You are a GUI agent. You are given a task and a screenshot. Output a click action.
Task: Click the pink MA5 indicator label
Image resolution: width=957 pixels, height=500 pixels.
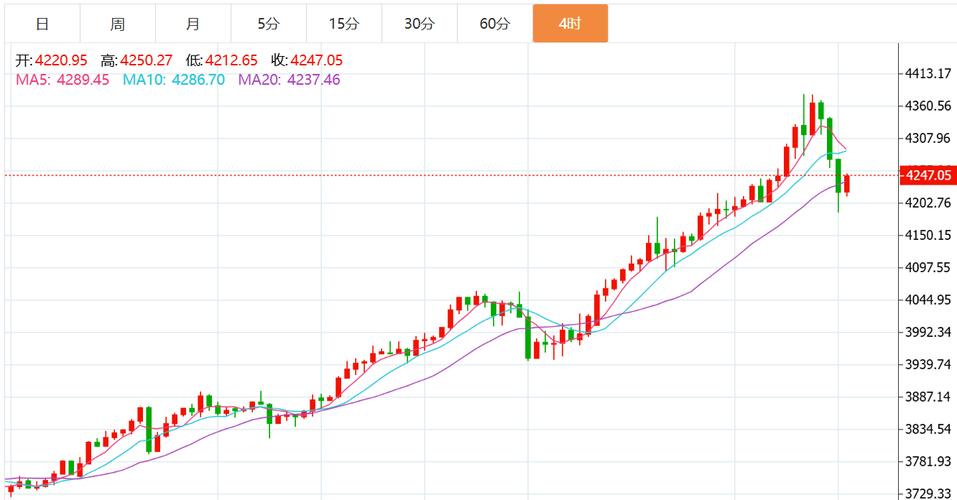pos(62,79)
